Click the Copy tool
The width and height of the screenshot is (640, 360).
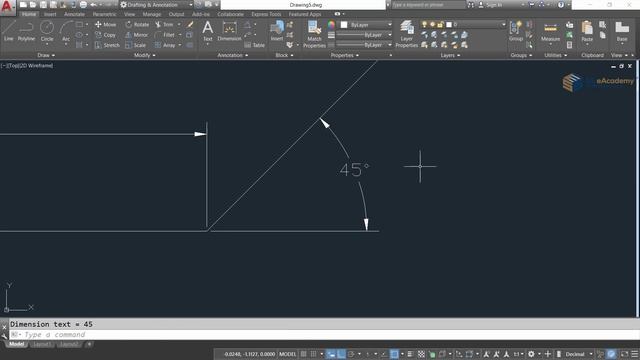[x=106, y=35]
